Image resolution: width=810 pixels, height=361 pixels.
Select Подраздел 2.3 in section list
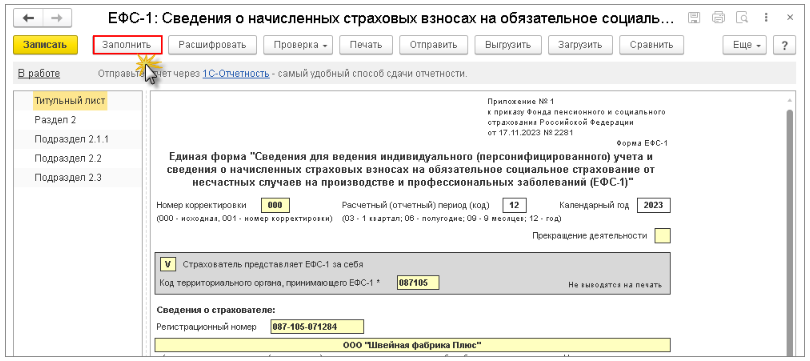[68, 178]
